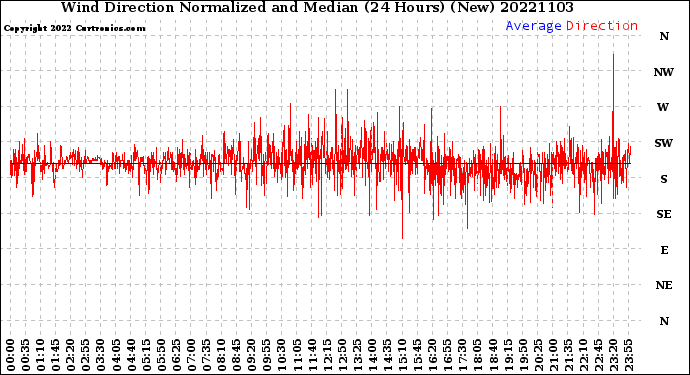This screenshot has height=375, width=690.
Task: Click the SE axis label
Action: pyautogui.click(x=664, y=214)
